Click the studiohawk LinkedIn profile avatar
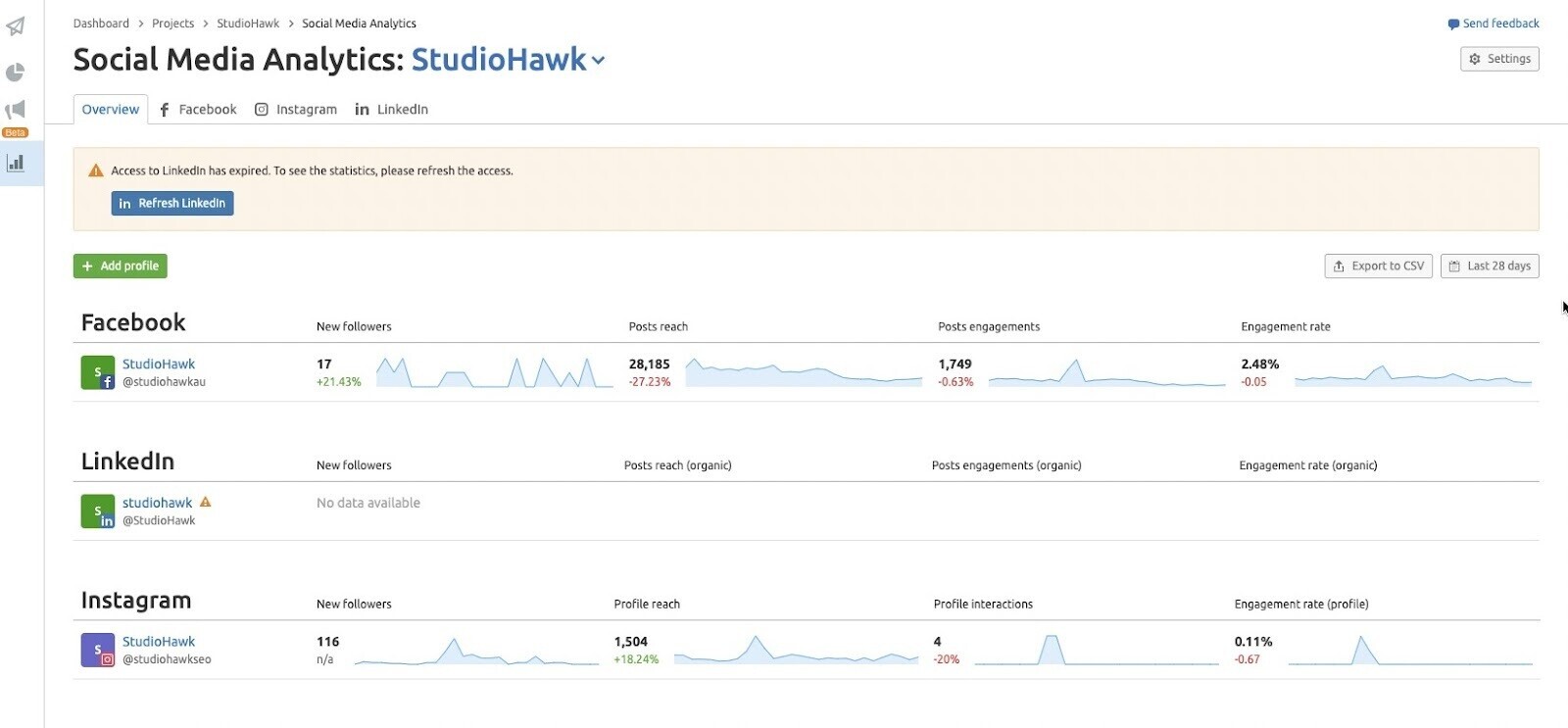 [x=98, y=511]
